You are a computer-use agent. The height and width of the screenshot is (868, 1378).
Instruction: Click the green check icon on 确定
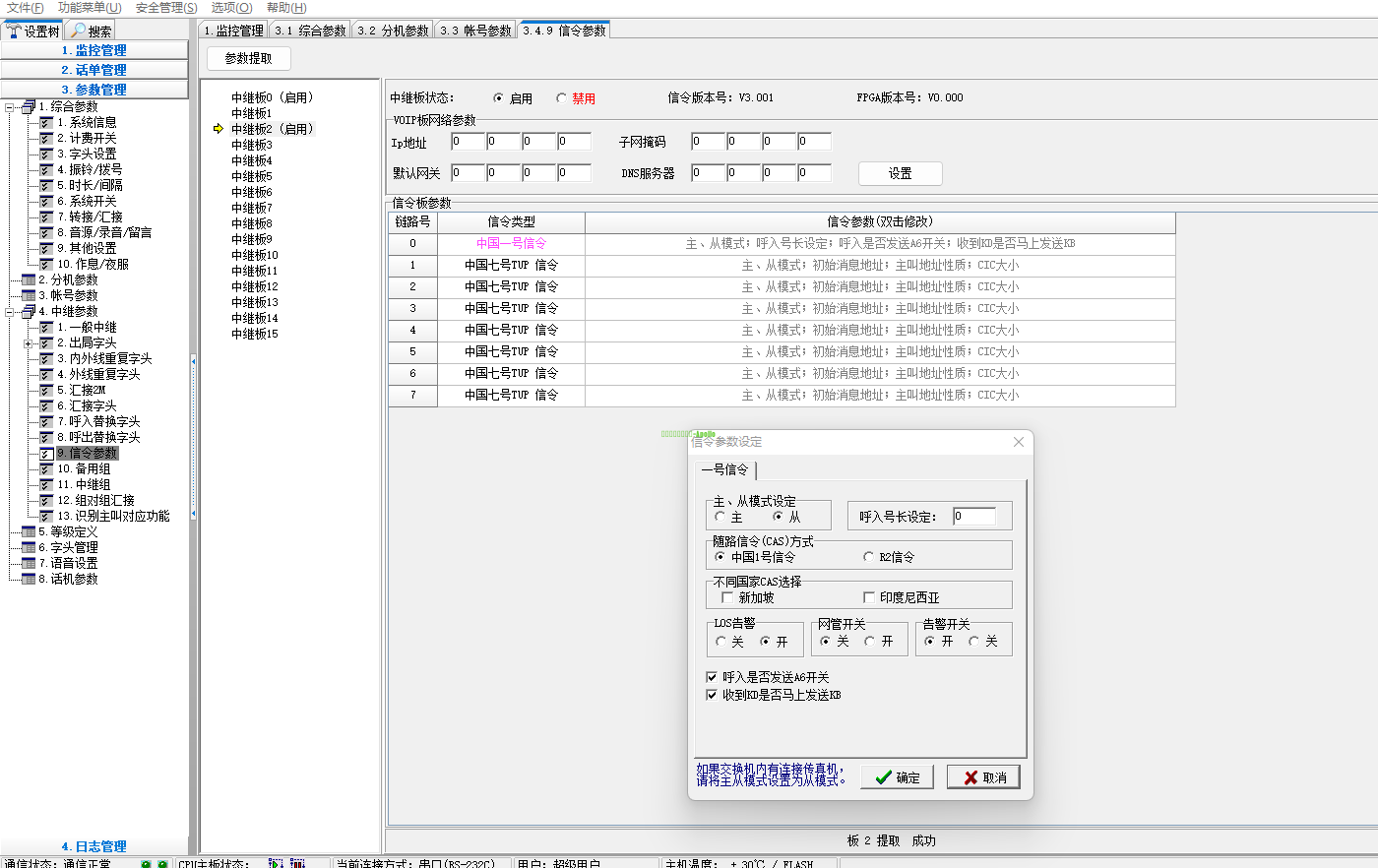coord(883,777)
